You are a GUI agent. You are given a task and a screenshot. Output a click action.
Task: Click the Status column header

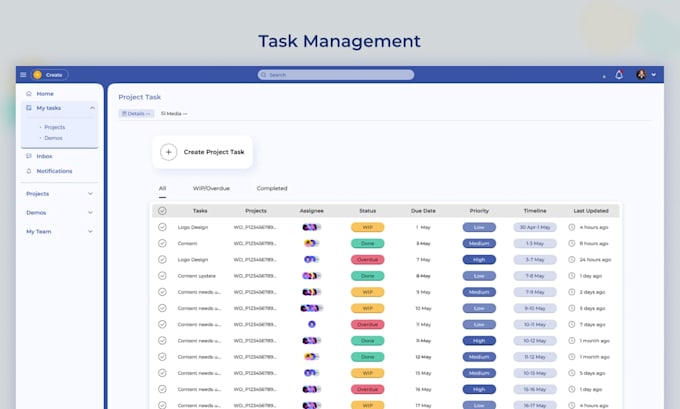367,211
